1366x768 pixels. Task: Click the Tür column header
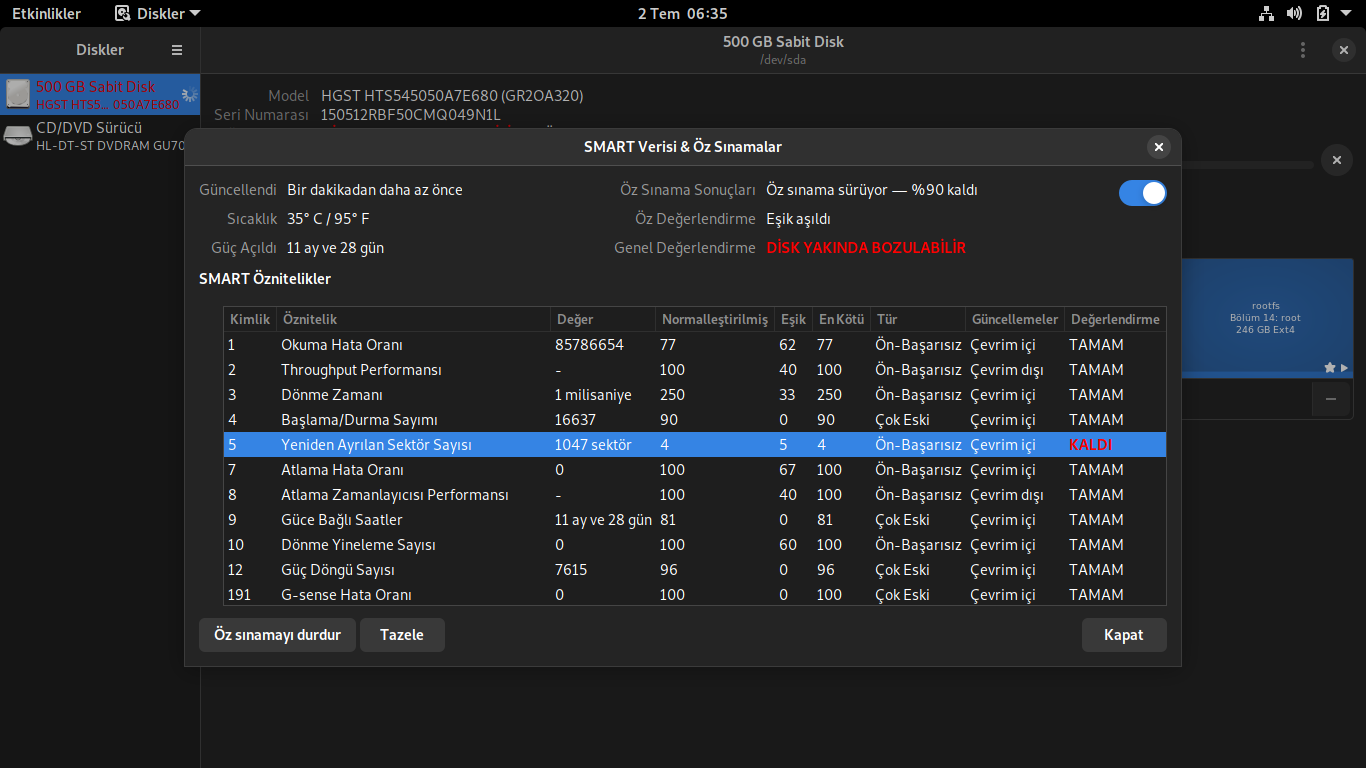click(917, 320)
